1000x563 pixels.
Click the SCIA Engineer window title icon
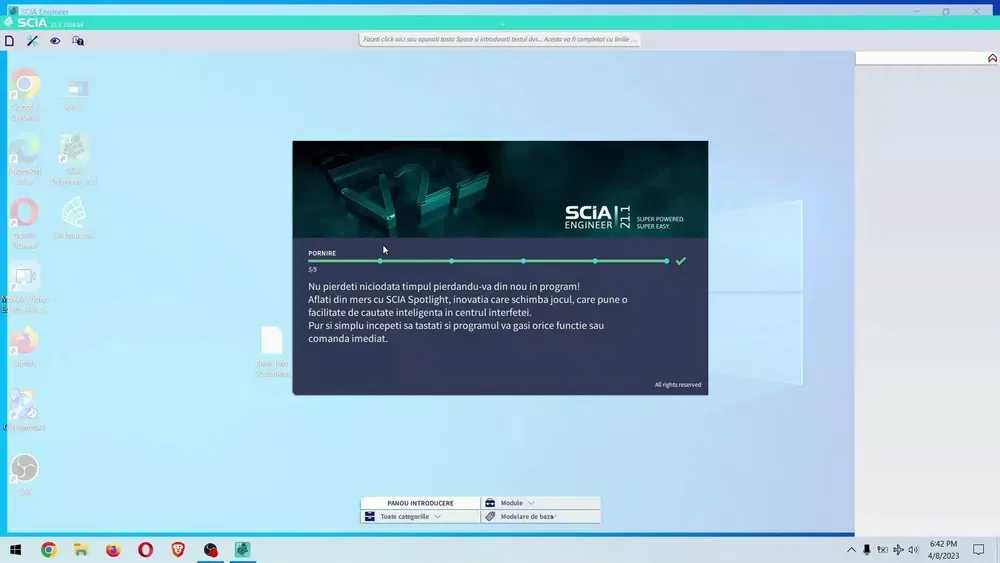(13, 10)
